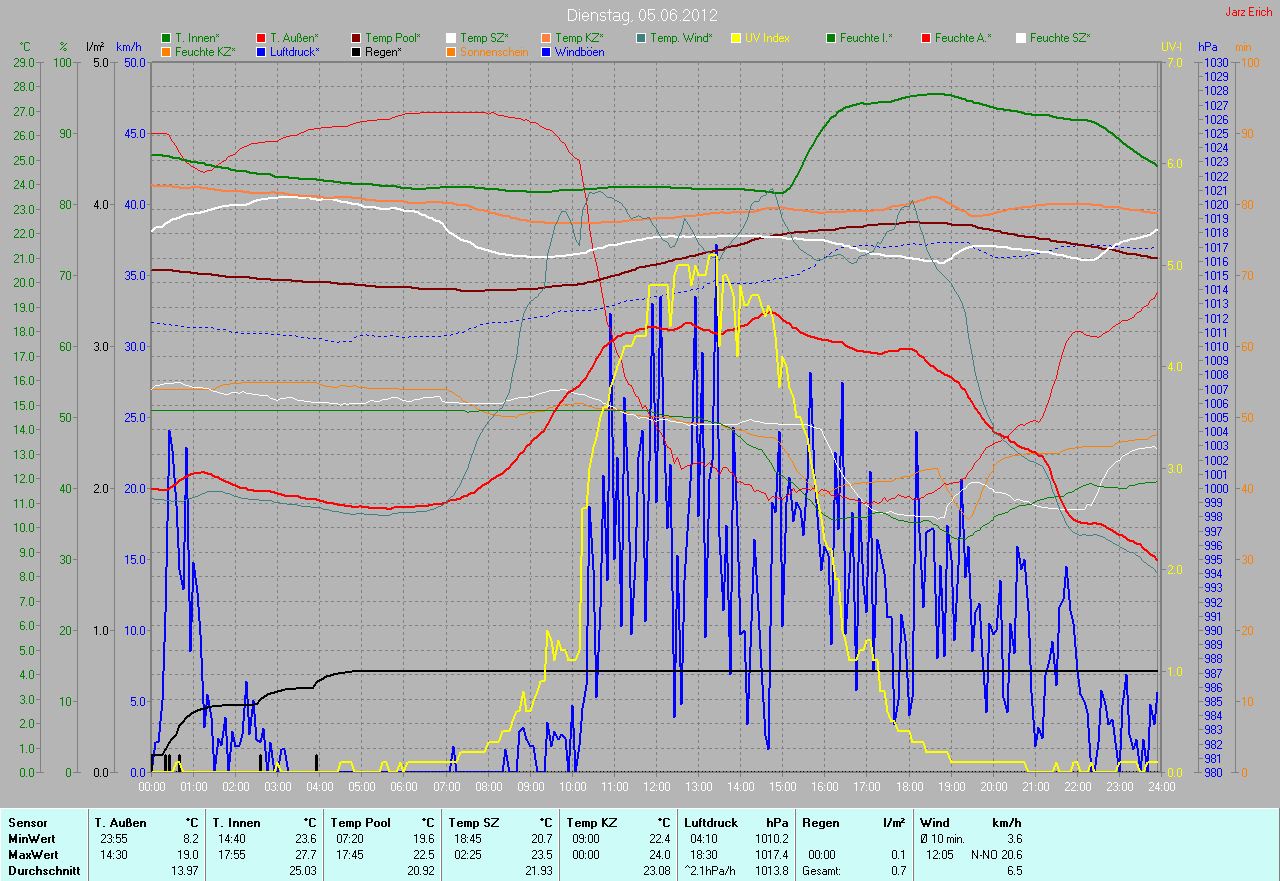Select the Luftdruck column header in table

(710, 823)
